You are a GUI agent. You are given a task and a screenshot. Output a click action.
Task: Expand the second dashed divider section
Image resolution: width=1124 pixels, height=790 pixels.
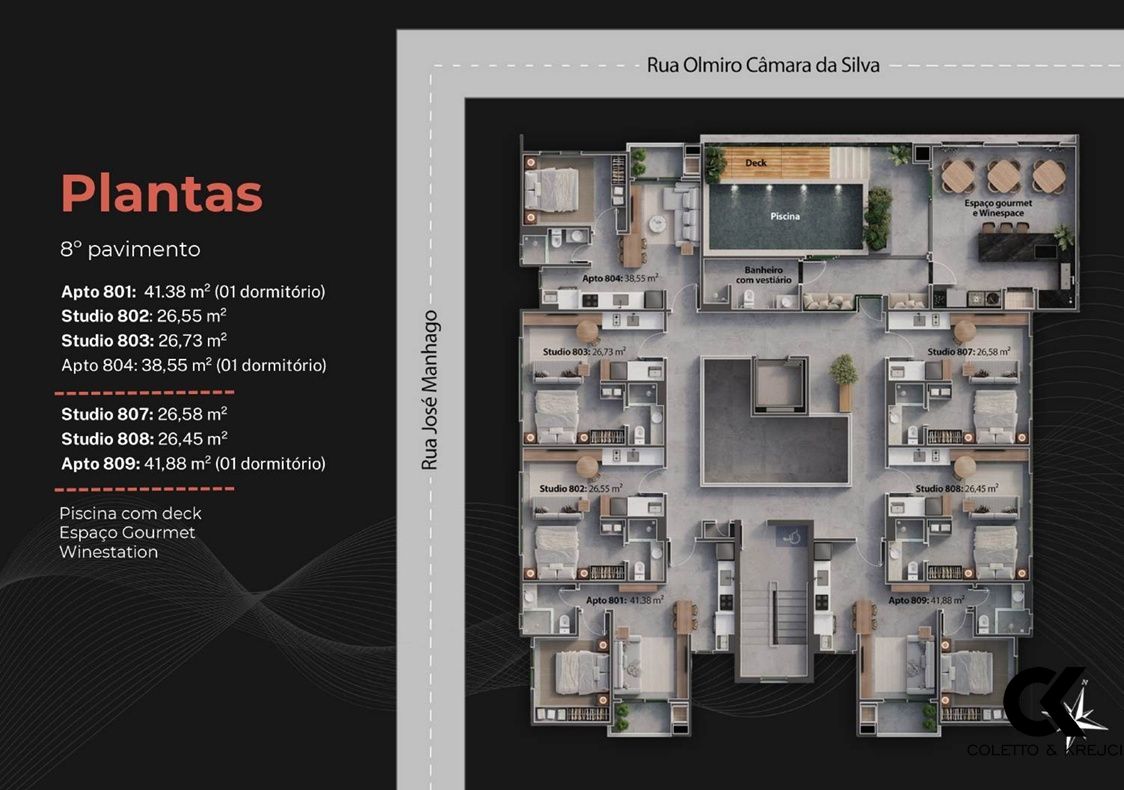tap(144, 489)
